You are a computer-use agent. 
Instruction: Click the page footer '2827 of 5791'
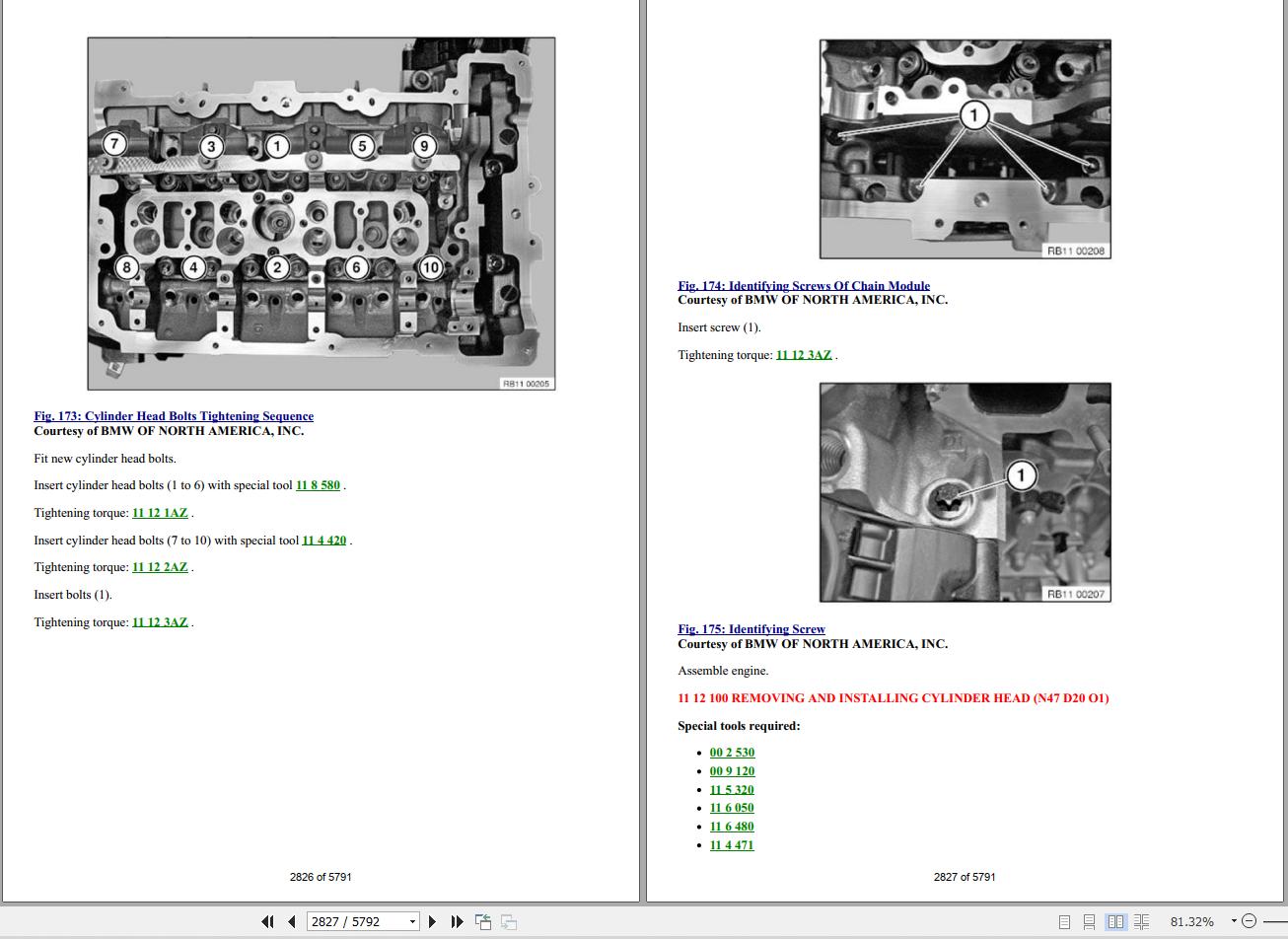point(965,877)
